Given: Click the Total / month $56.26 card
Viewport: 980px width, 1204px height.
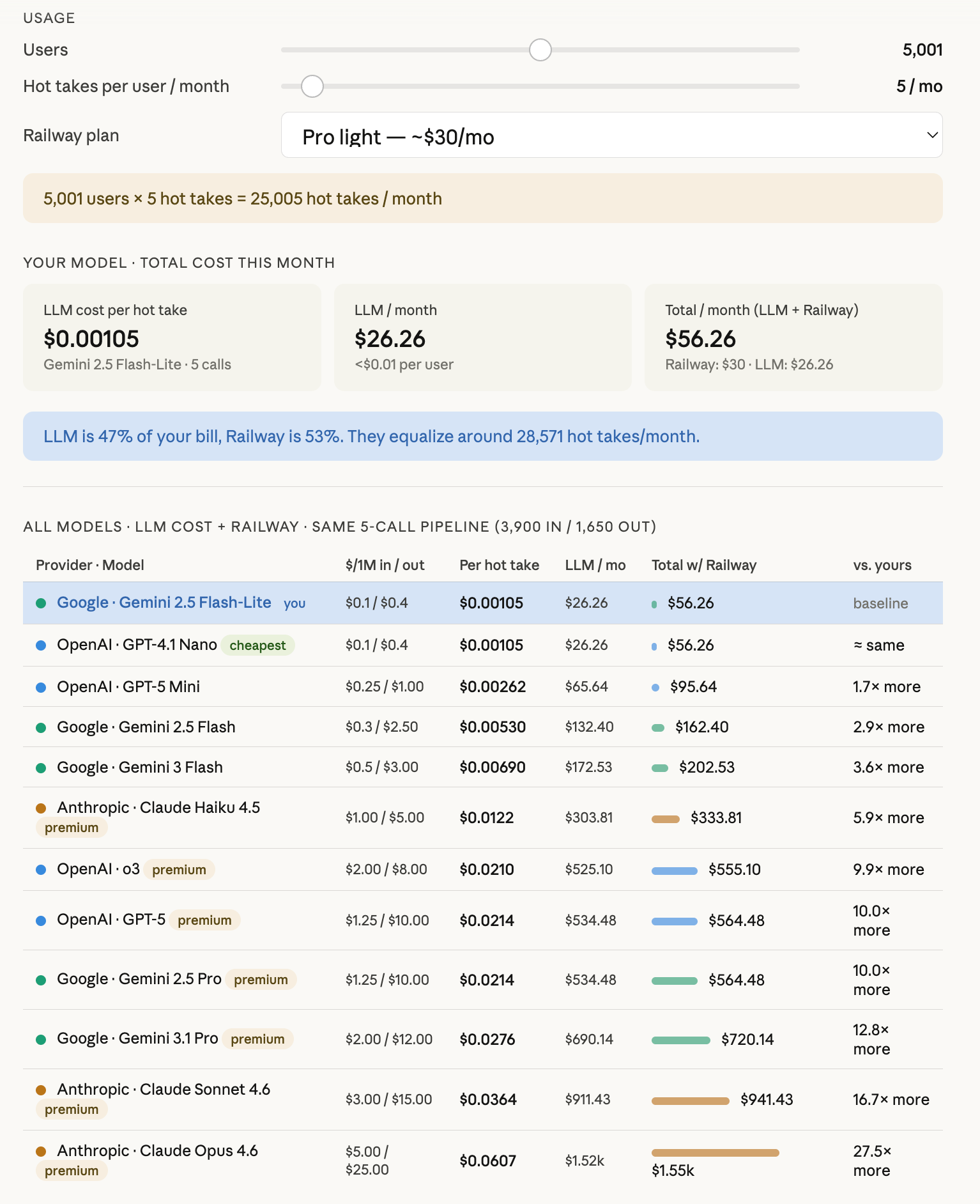Looking at the screenshot, I should coord(793,337).
